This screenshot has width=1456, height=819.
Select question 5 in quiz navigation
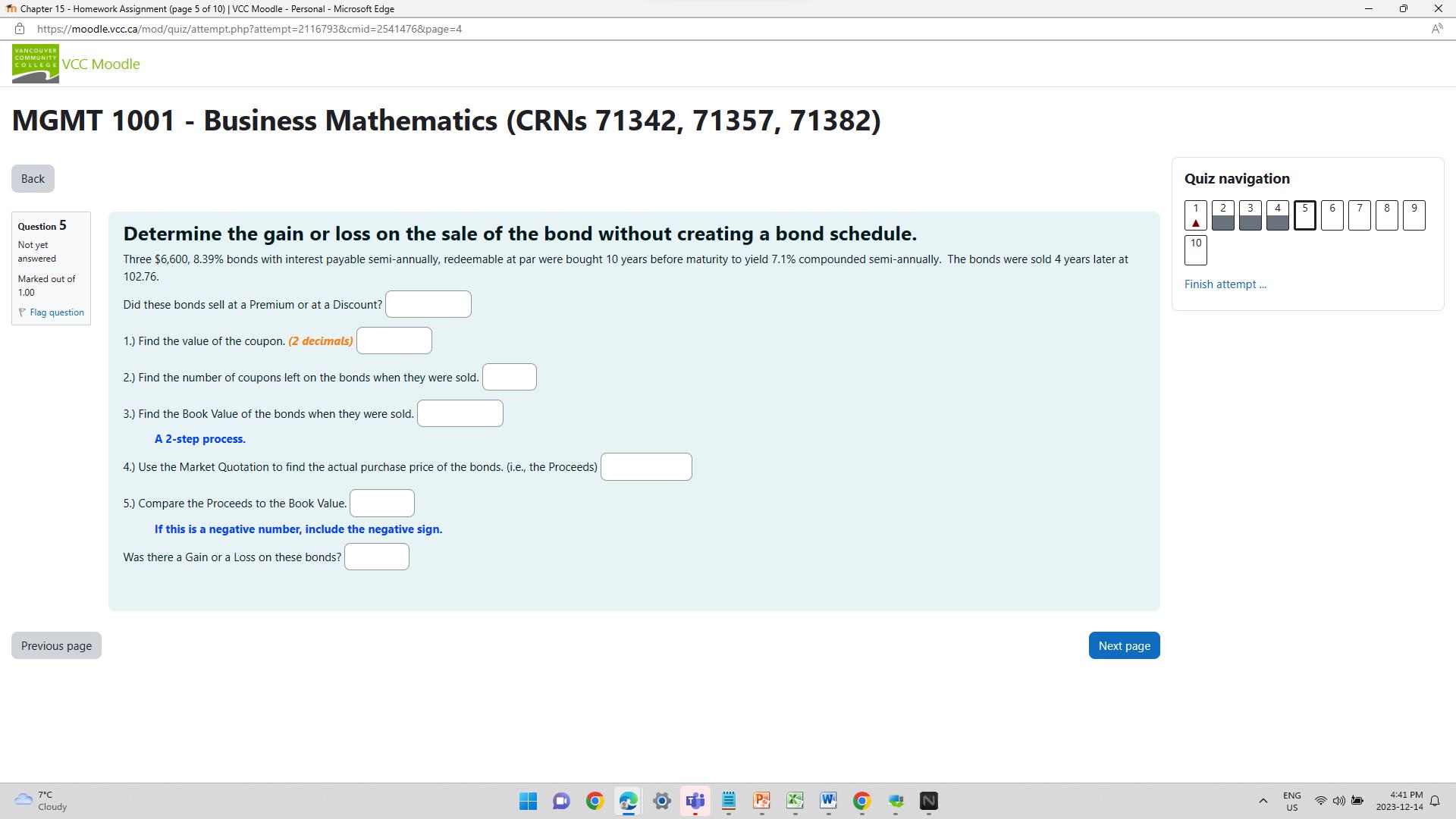[1305, 215]
